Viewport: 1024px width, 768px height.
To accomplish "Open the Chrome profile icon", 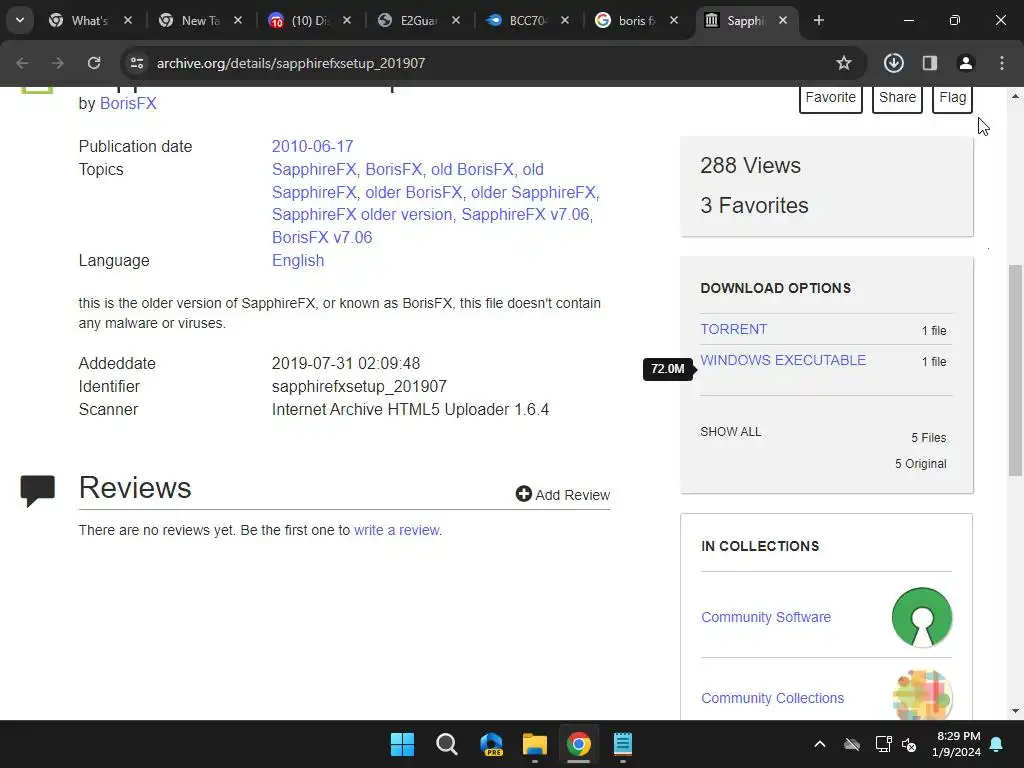I will point(966,63).
